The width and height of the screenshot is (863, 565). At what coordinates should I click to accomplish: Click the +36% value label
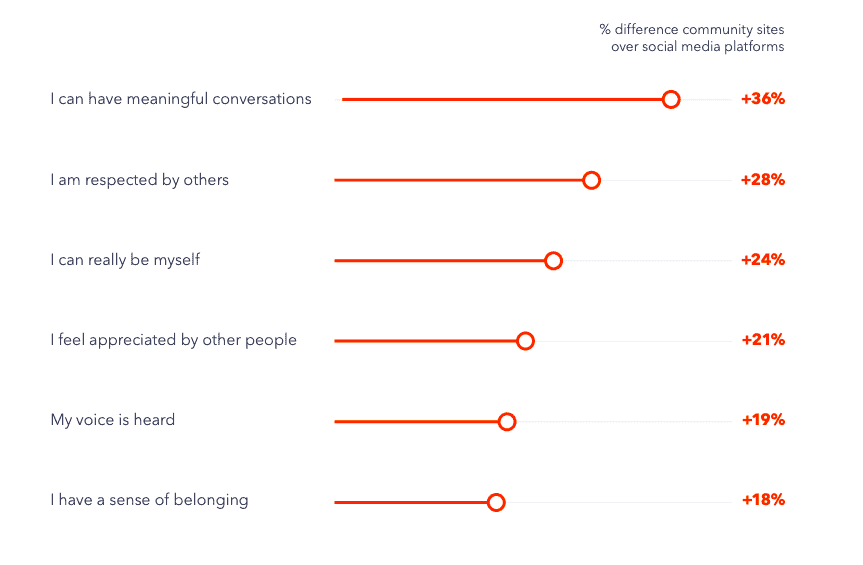pos(762,99)
